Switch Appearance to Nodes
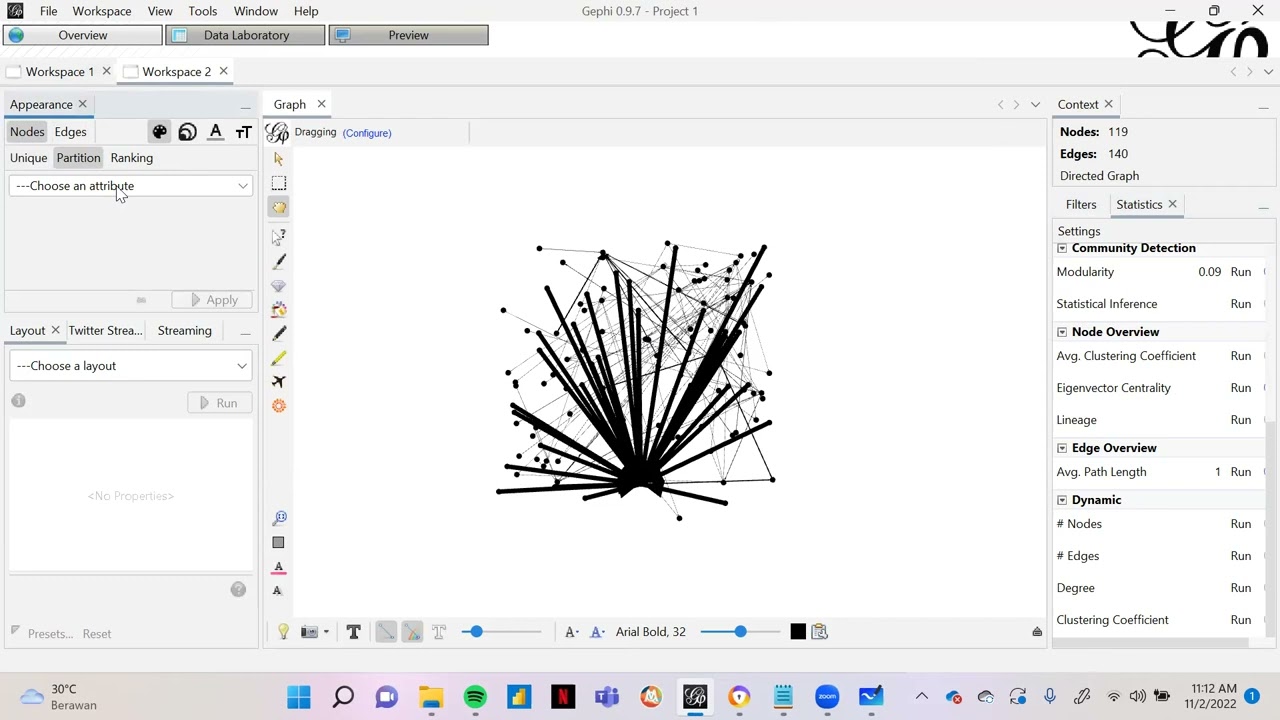This screenshot has width=1280, height=720. [x=27, y=132]
